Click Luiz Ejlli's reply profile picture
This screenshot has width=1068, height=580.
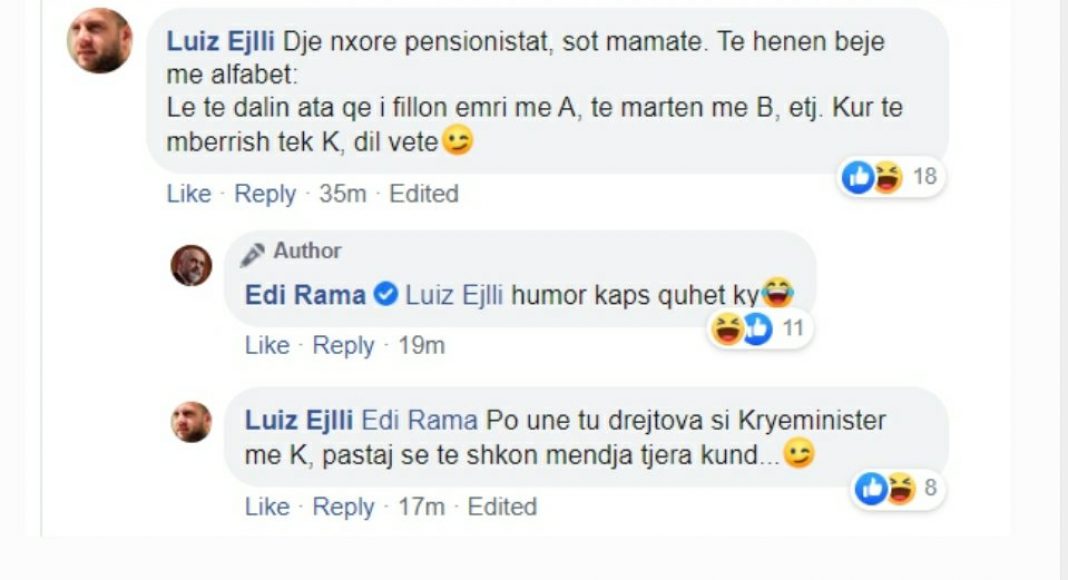(x=191, y=422)
